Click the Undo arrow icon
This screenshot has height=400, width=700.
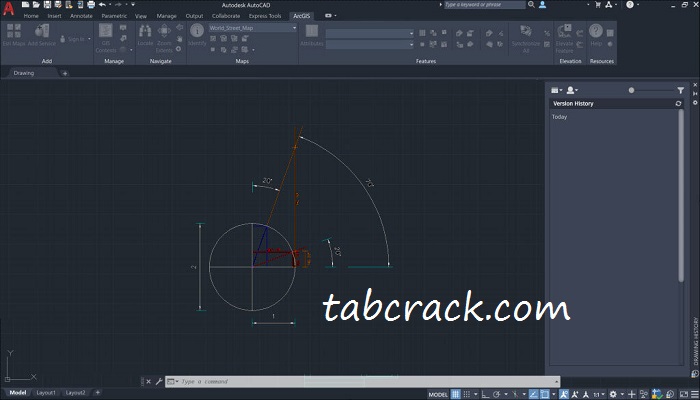102,5
